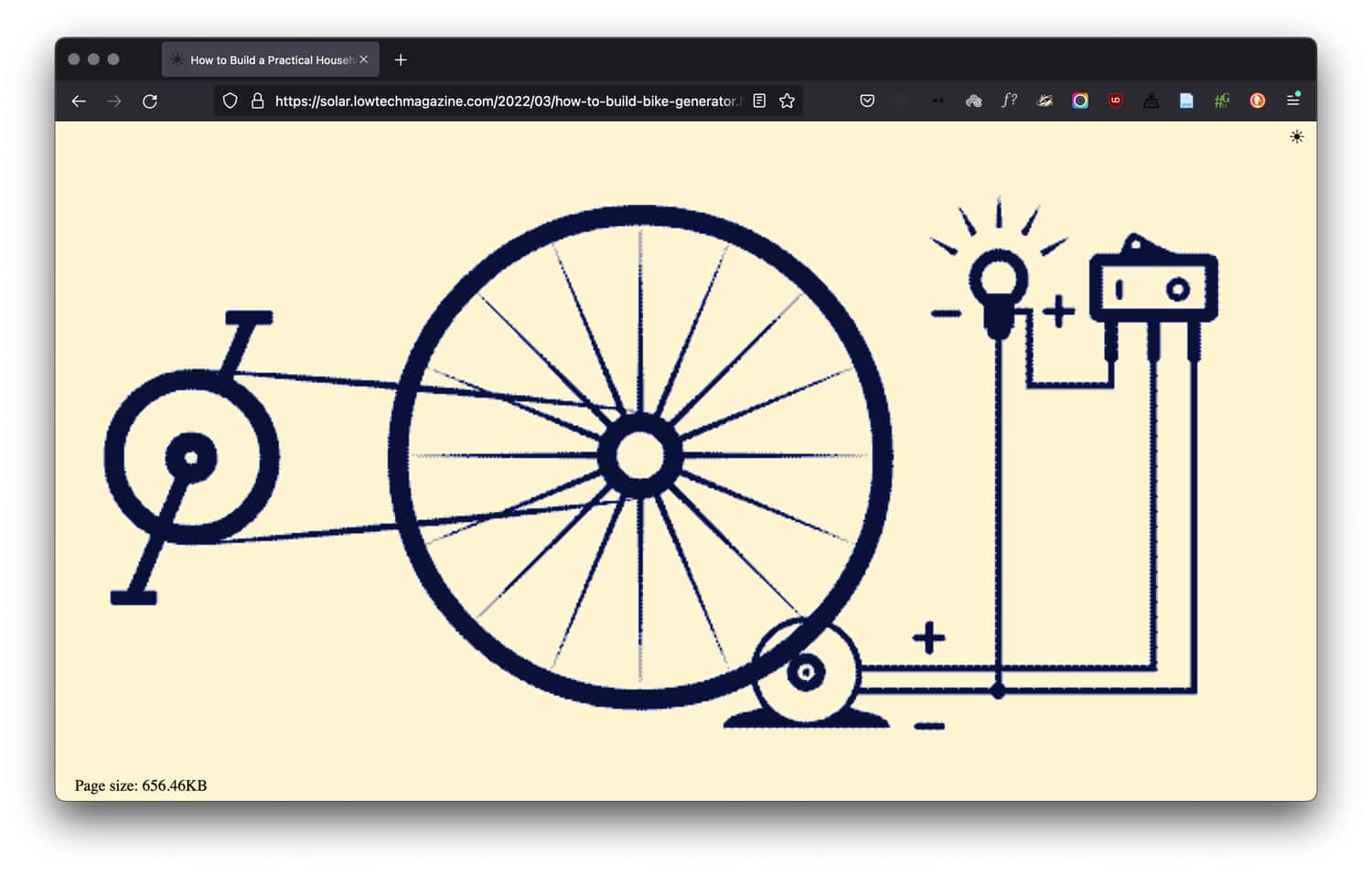Open a new browser tab
The image size is (1372, 874).
click(x=401, y=60)
